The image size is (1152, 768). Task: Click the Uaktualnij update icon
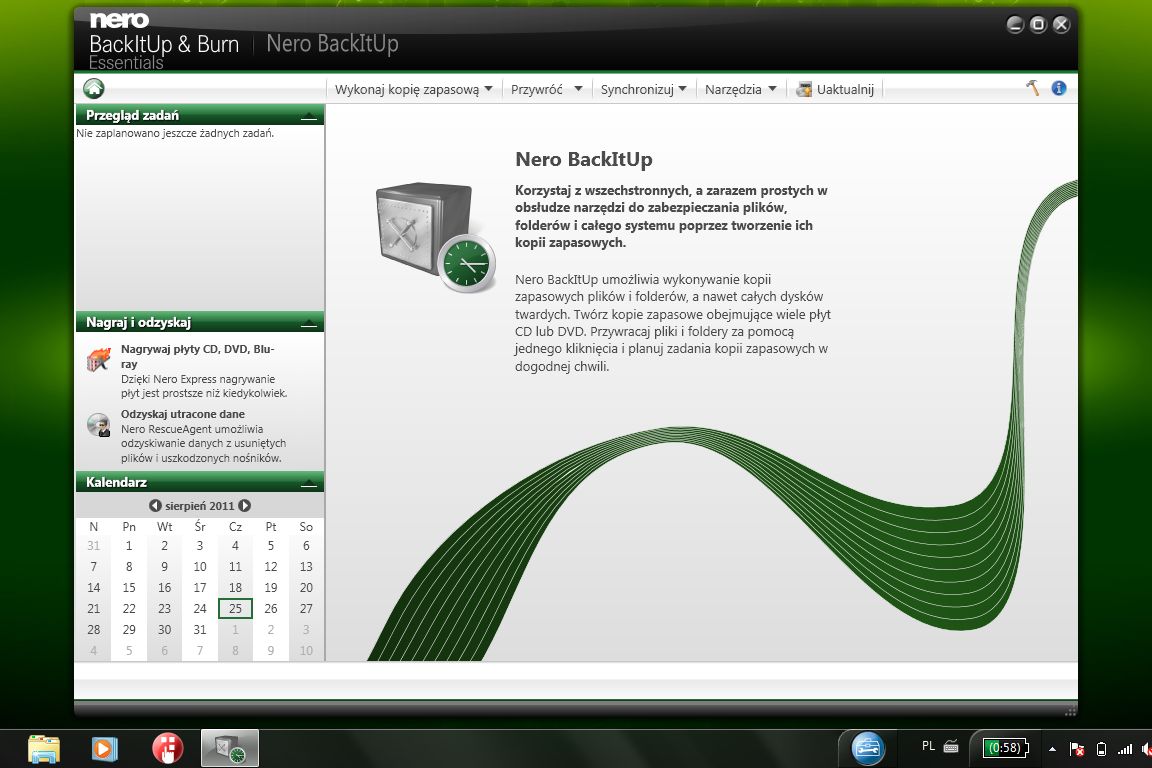[x=804, y=90]
